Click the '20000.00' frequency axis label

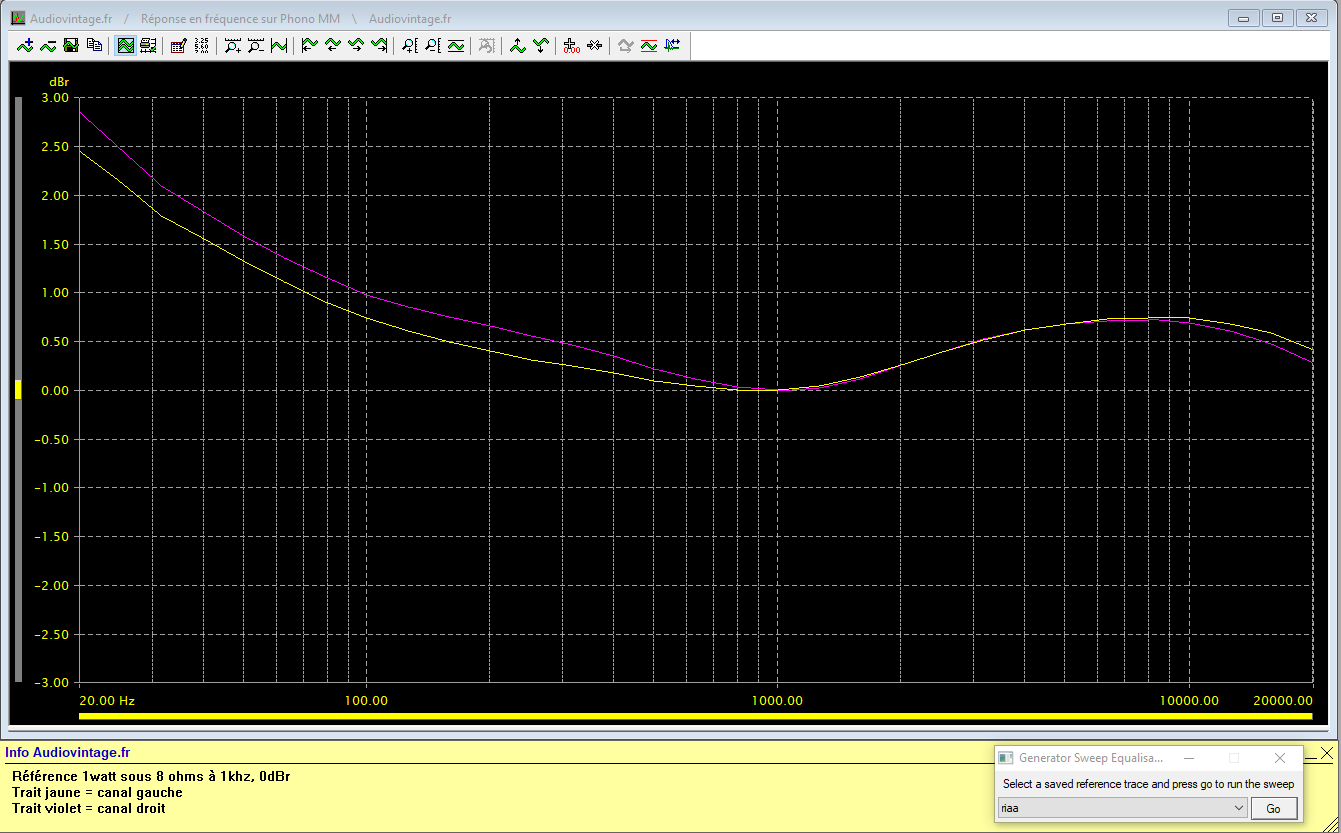pyautogui.click(x=1283, y=700)
